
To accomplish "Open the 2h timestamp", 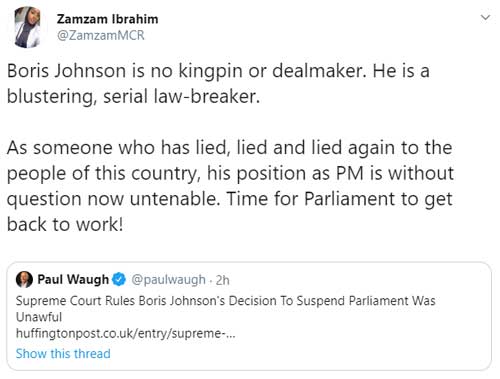I will point(222,280).
